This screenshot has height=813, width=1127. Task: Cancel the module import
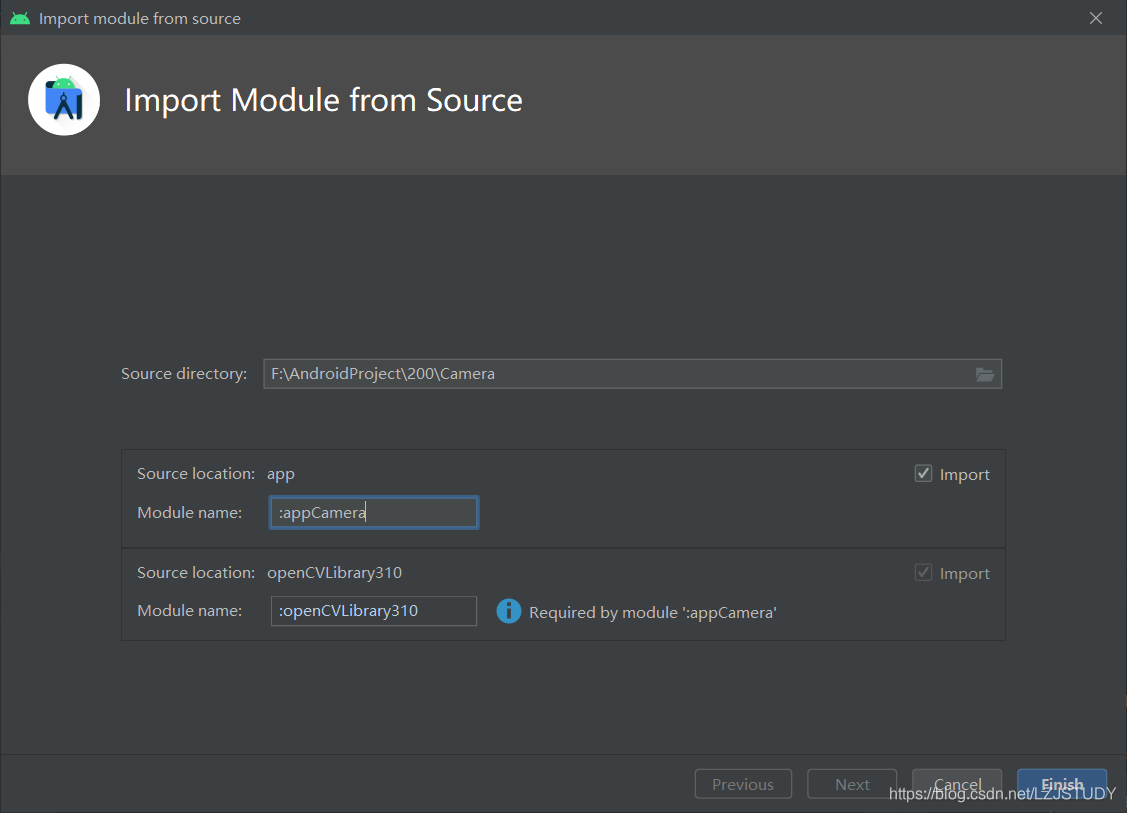[x=957, y=784]
